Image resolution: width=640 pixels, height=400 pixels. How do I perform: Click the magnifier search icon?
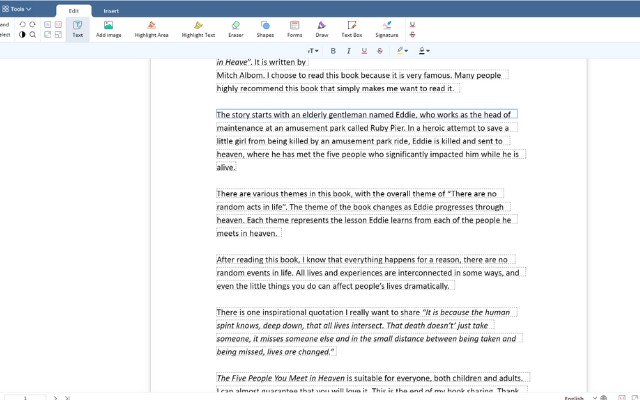(x=33, y=35)
